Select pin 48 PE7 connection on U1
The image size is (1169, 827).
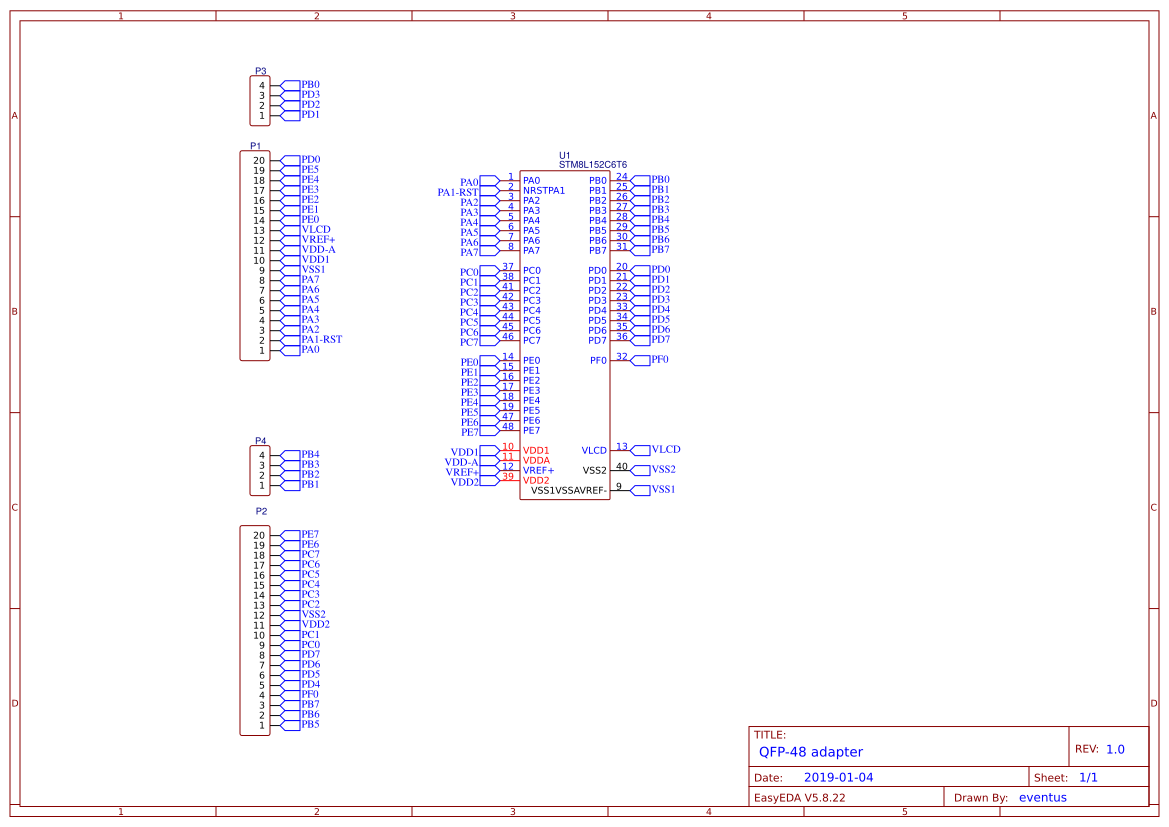[x=509, y=427]
